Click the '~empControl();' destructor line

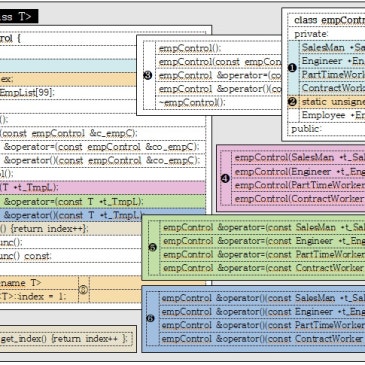point(192,102)
